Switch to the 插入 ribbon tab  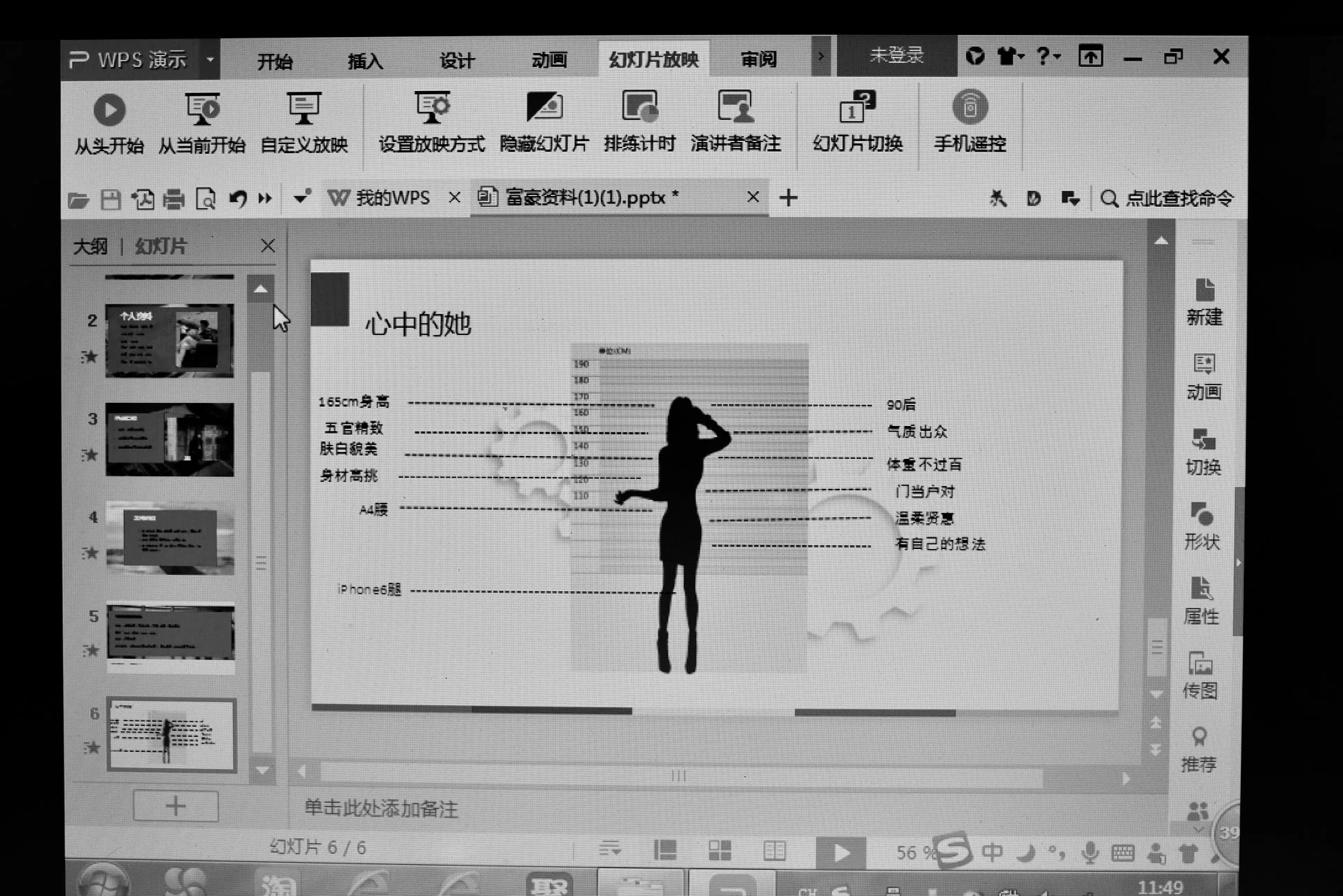click(365, 62)
